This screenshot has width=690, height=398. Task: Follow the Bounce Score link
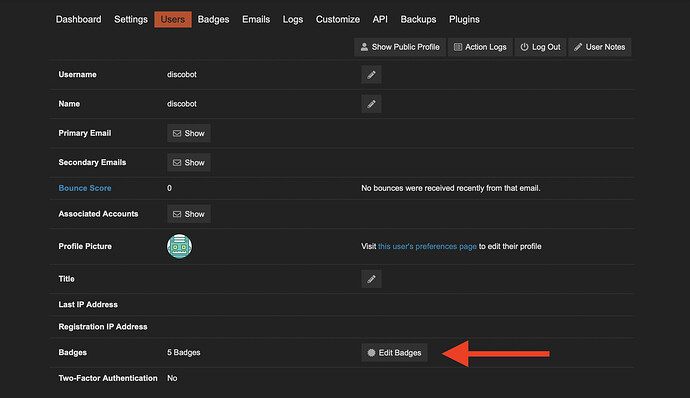click(85, 188)
